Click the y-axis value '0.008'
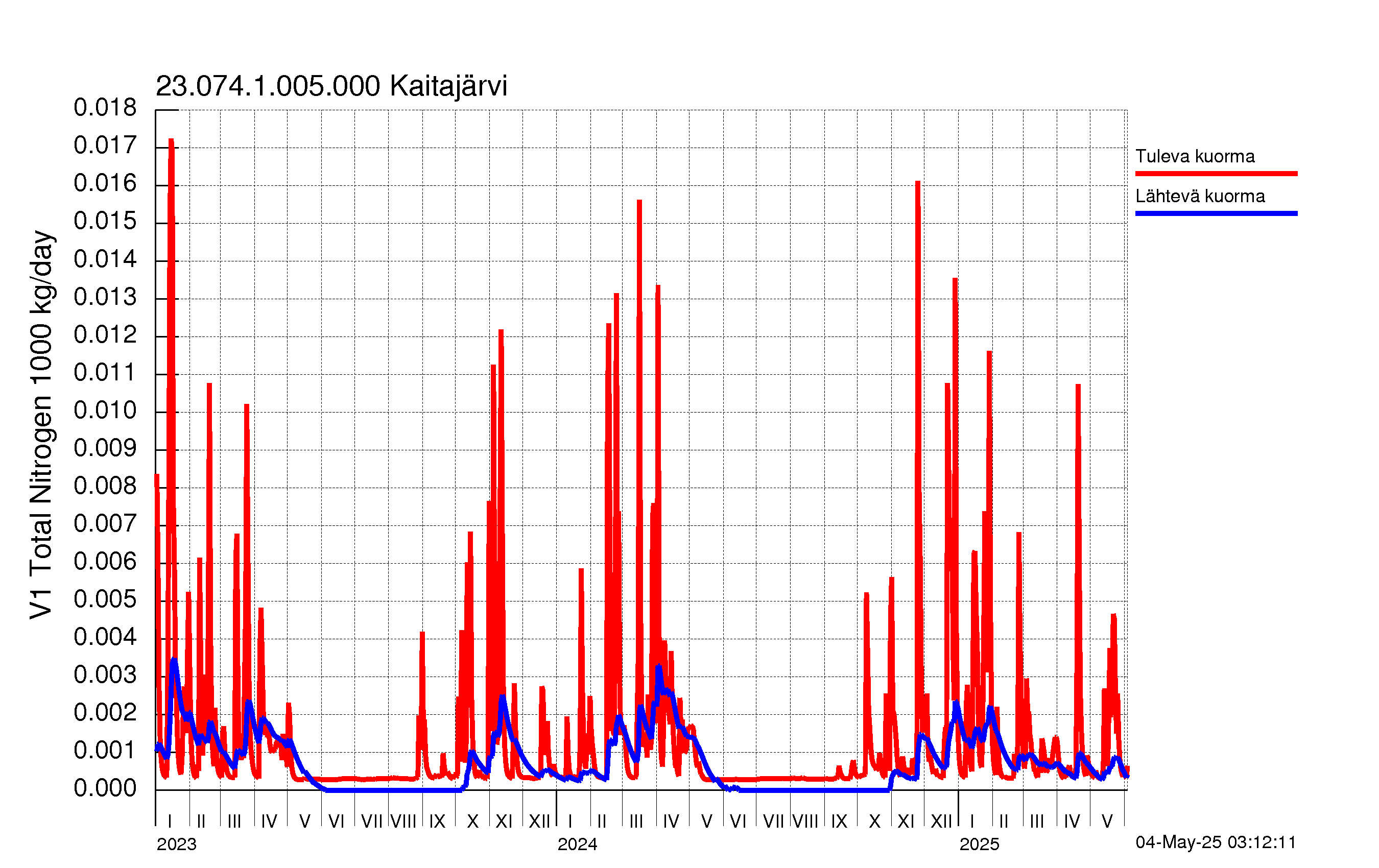 click(105, 486)
